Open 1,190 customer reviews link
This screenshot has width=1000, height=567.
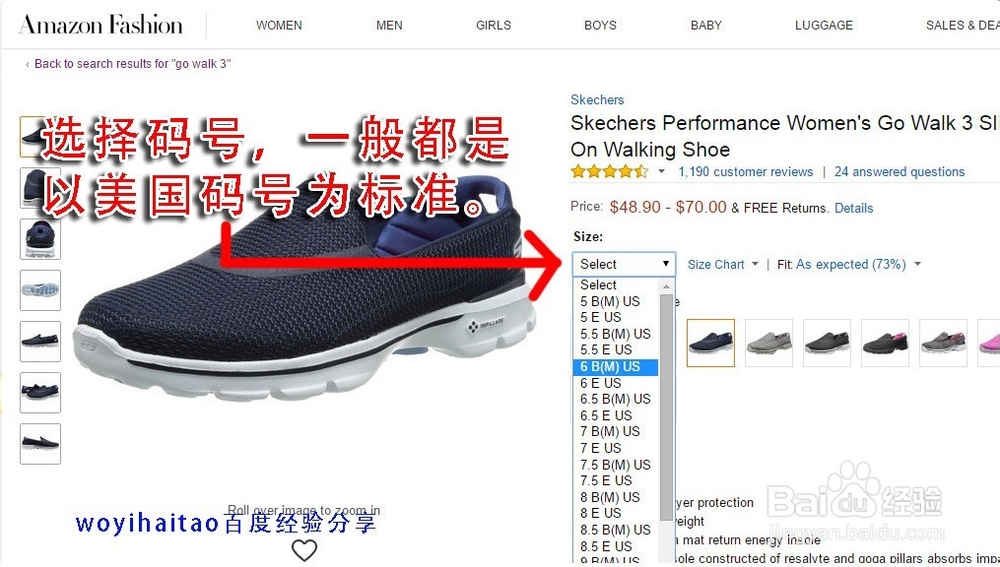(x=746, y=172)
